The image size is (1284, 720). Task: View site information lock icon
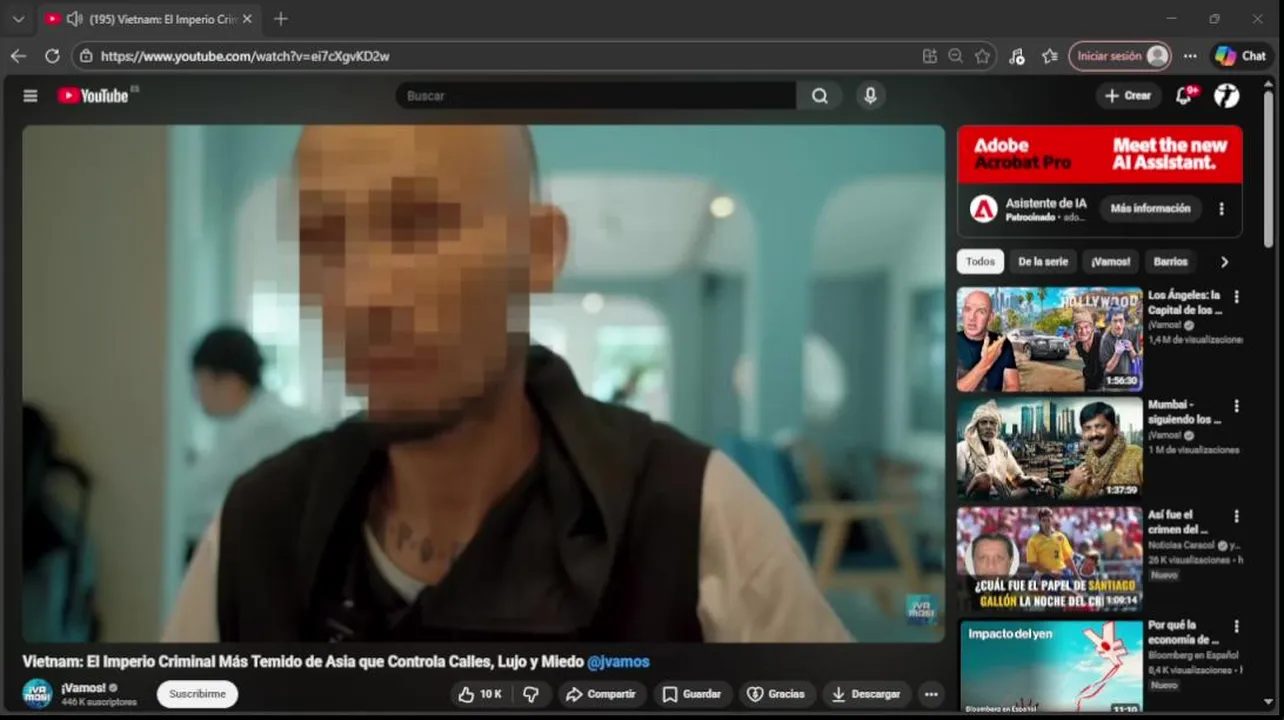coord(86,56)
